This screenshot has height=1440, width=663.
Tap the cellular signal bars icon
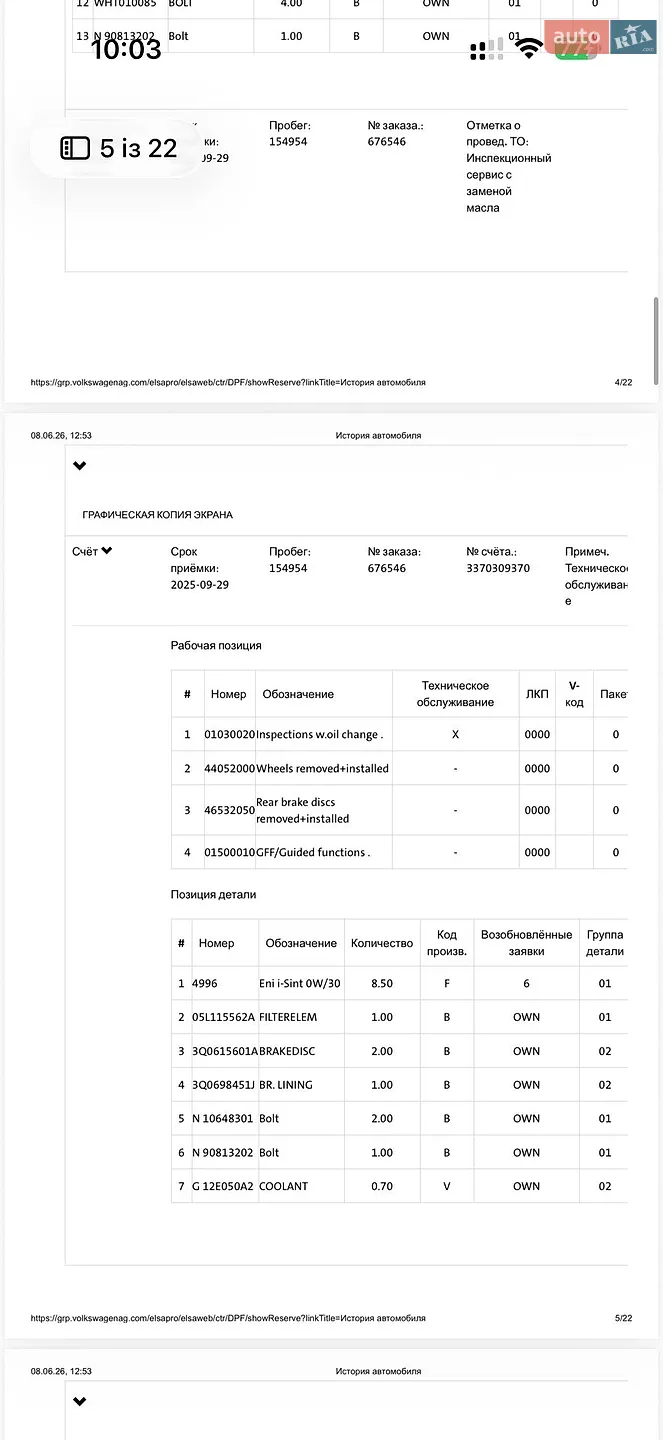[x=486, y=49]
